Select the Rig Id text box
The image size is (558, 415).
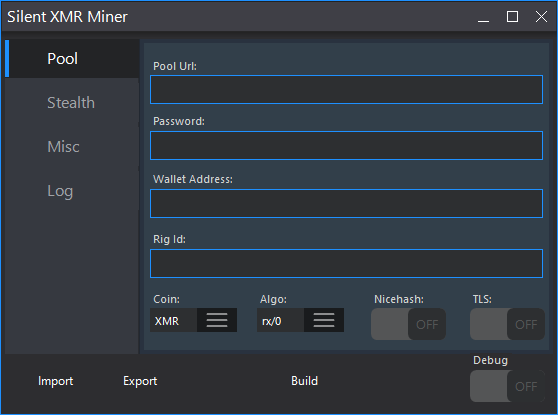[346, 263]
